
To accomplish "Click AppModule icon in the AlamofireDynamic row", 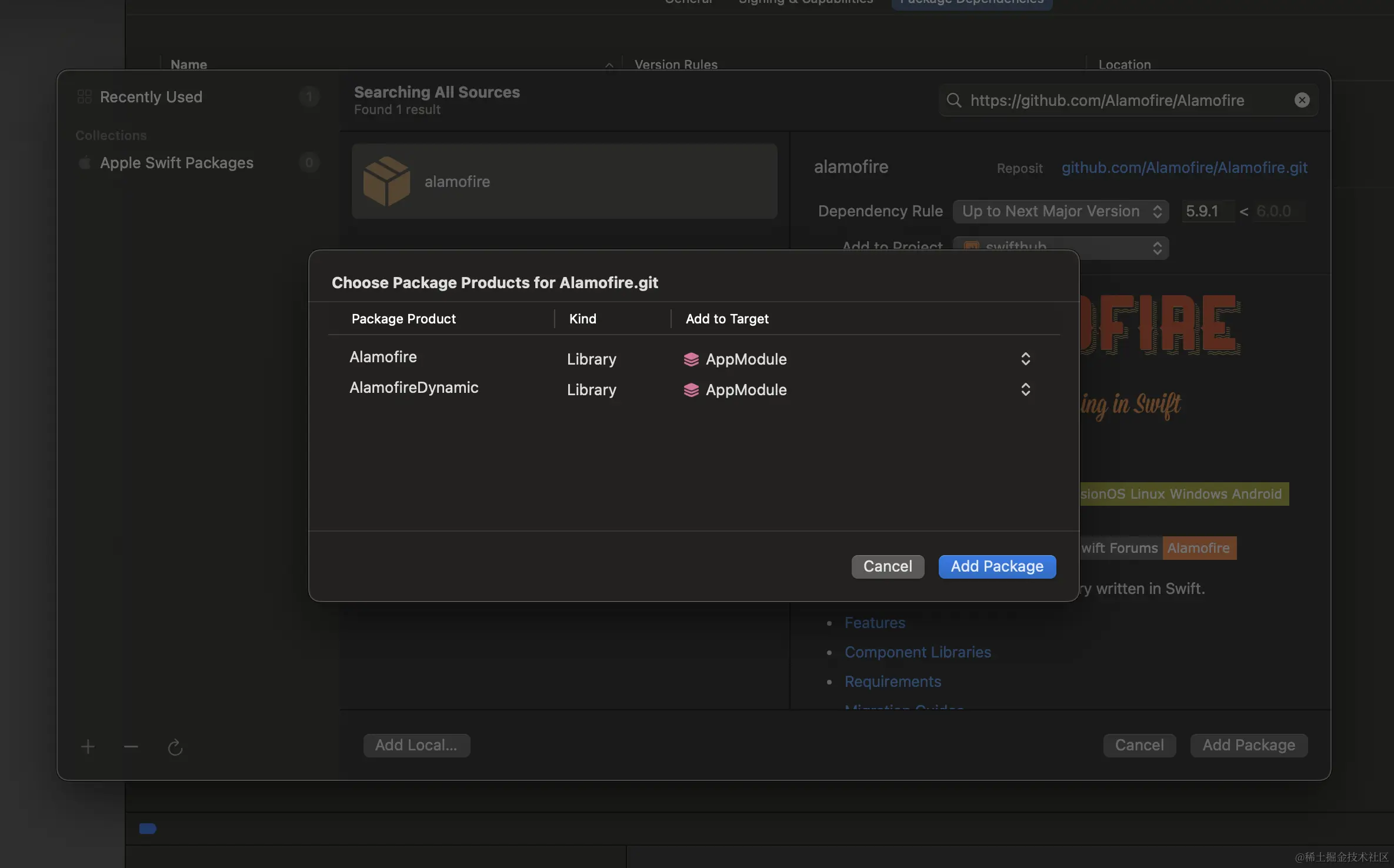I will tap(691, 390).
